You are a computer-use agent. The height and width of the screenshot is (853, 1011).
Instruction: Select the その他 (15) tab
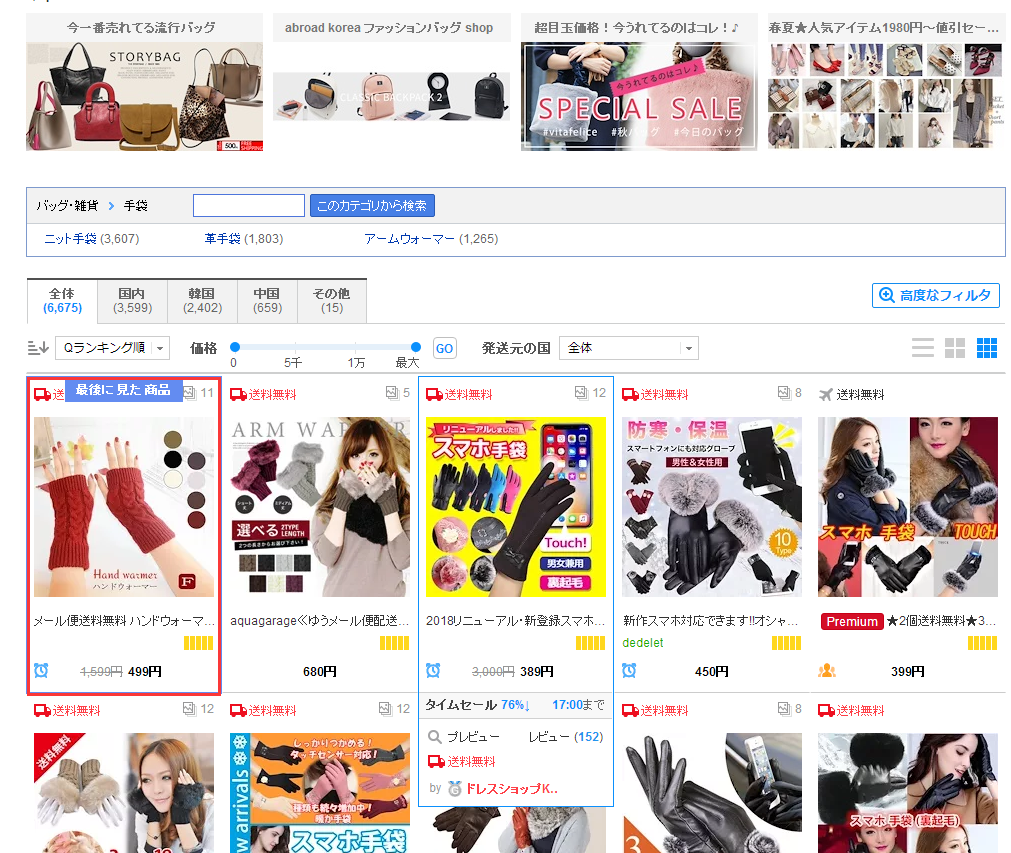click(x=332, y=300)
